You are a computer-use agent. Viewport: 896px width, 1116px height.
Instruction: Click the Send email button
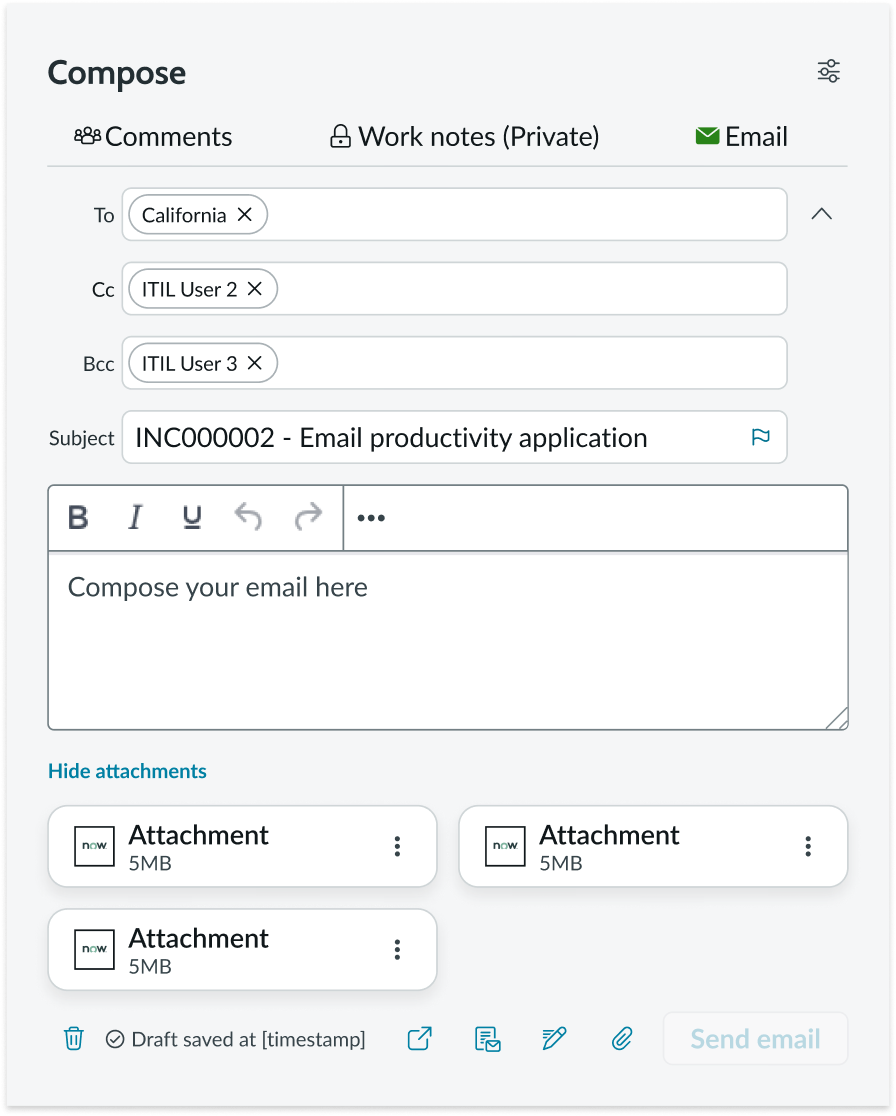(x=755, y=1038)
